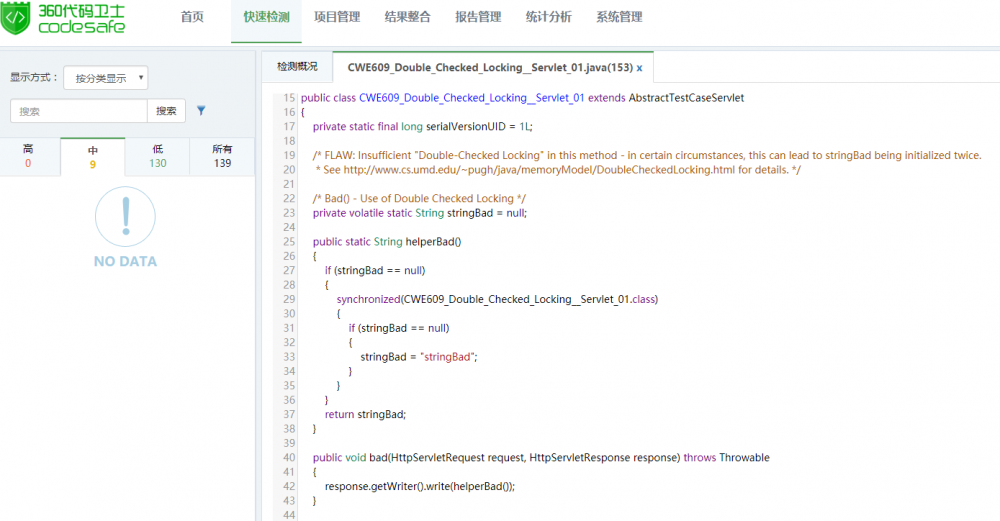Click the 360 codesafe shield logo
Screen dimensions: 1000x521
[x=15, y=17]
